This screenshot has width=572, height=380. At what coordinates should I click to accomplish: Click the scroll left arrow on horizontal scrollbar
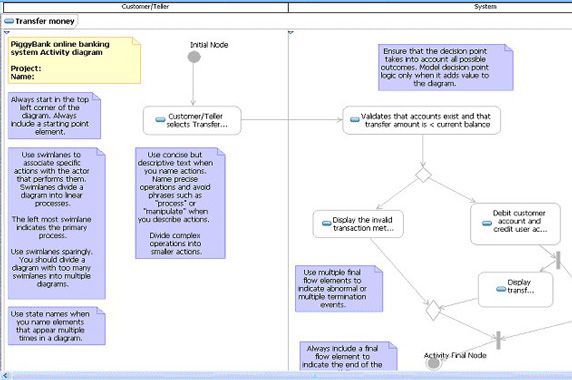pyautogui.click(x=5, y=375)
